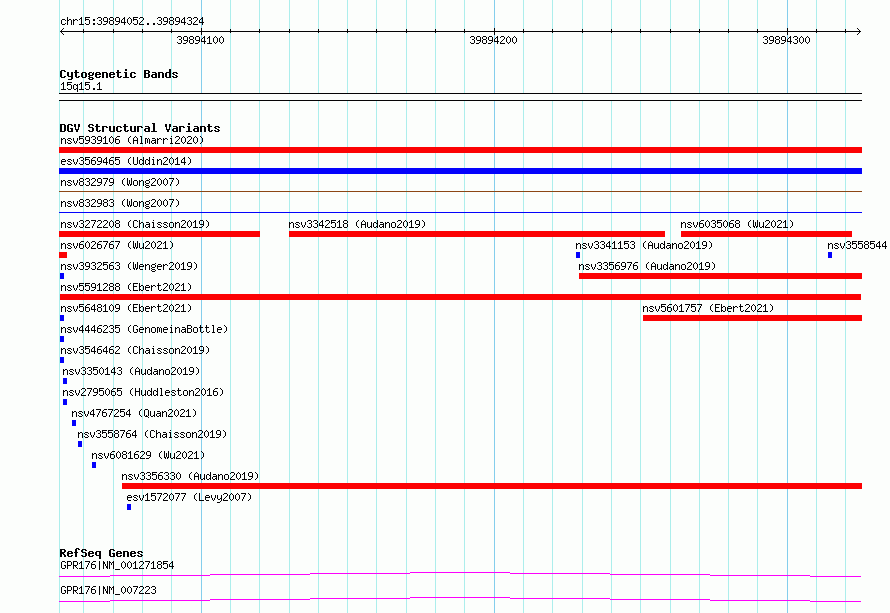
Task: Click the nsv3356330 (Audano2019) label
Action: pyautogui.click(x=190, y=476)
